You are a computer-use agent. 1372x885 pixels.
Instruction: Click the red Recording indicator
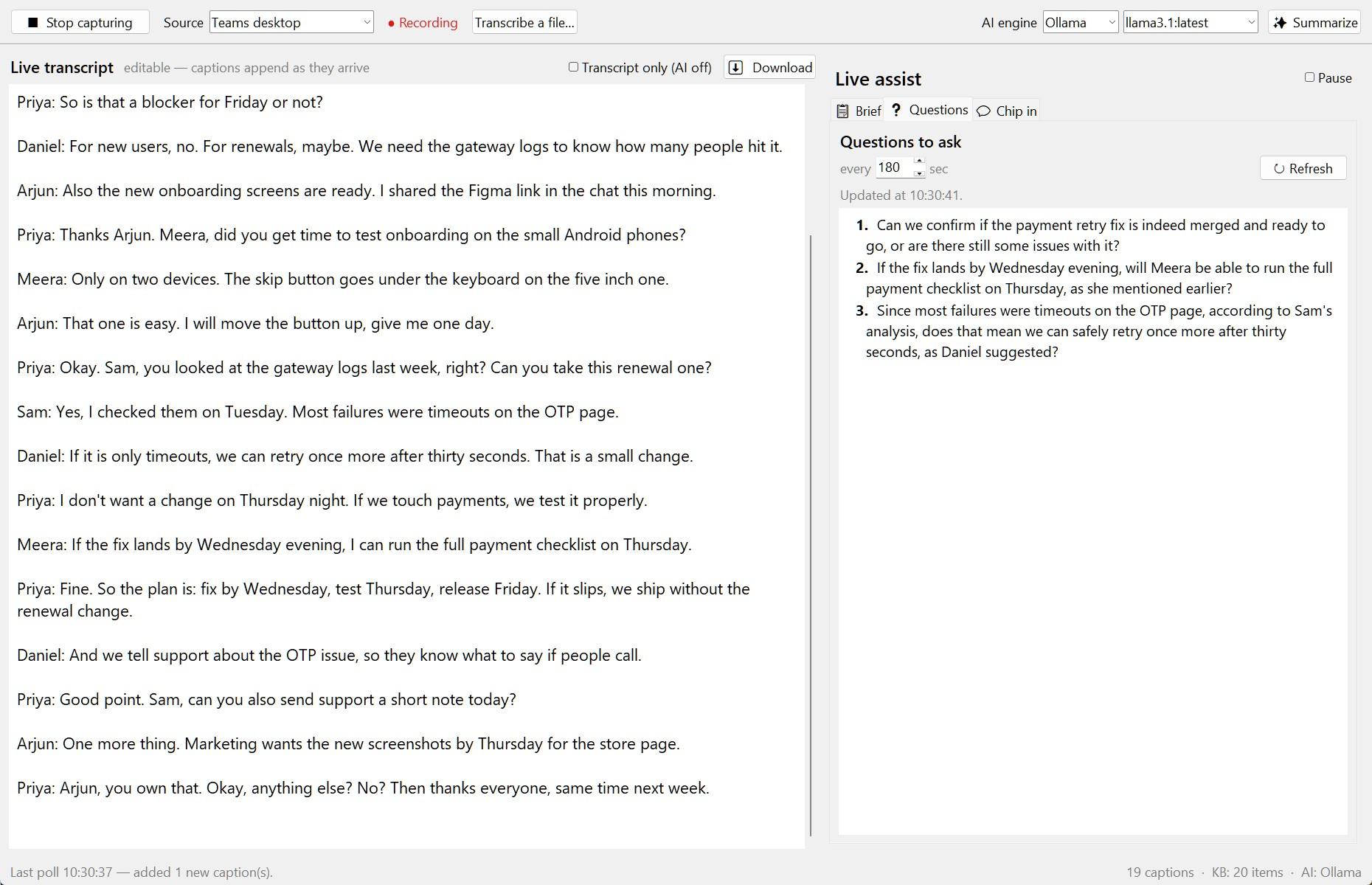coord(422,22)
